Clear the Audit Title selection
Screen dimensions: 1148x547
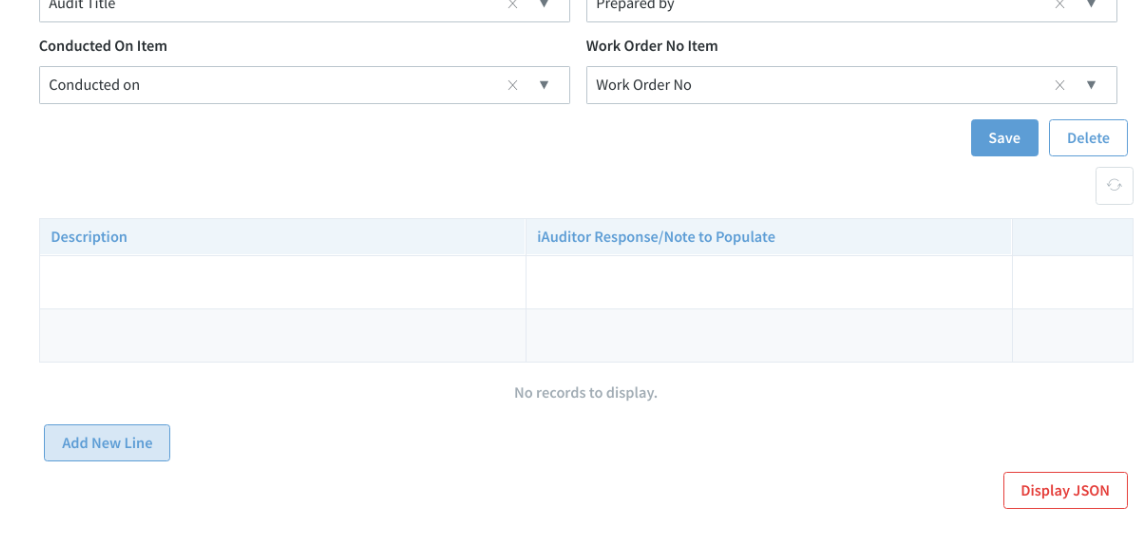512,4
